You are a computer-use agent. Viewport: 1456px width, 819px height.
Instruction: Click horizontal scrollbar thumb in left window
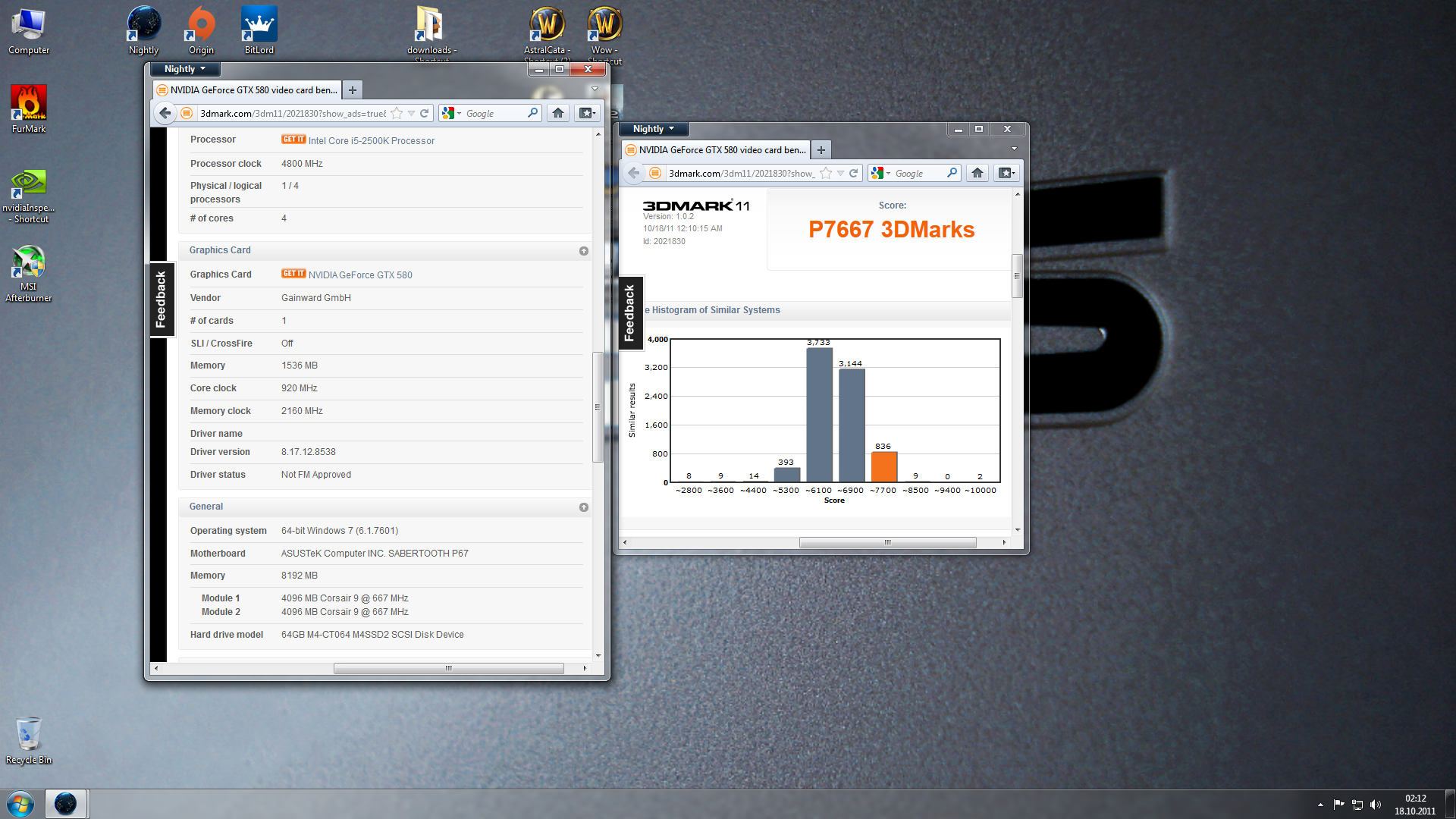[449, 668]
